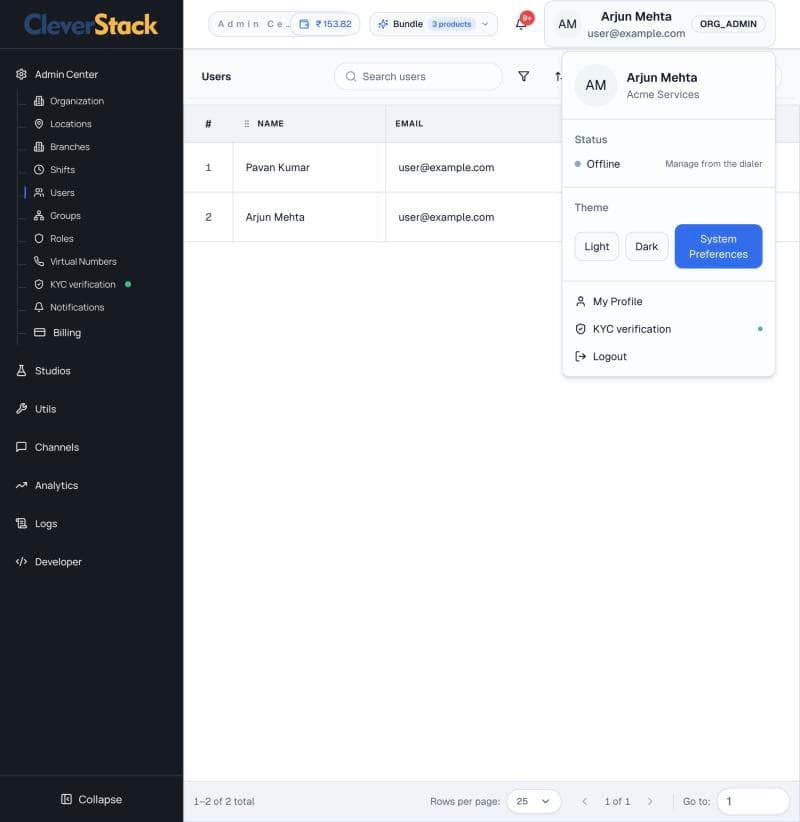This screenshot has width=800, height=822.
Task: Open KYC verification shield icon in sidebar
Action: pos(39,284)
